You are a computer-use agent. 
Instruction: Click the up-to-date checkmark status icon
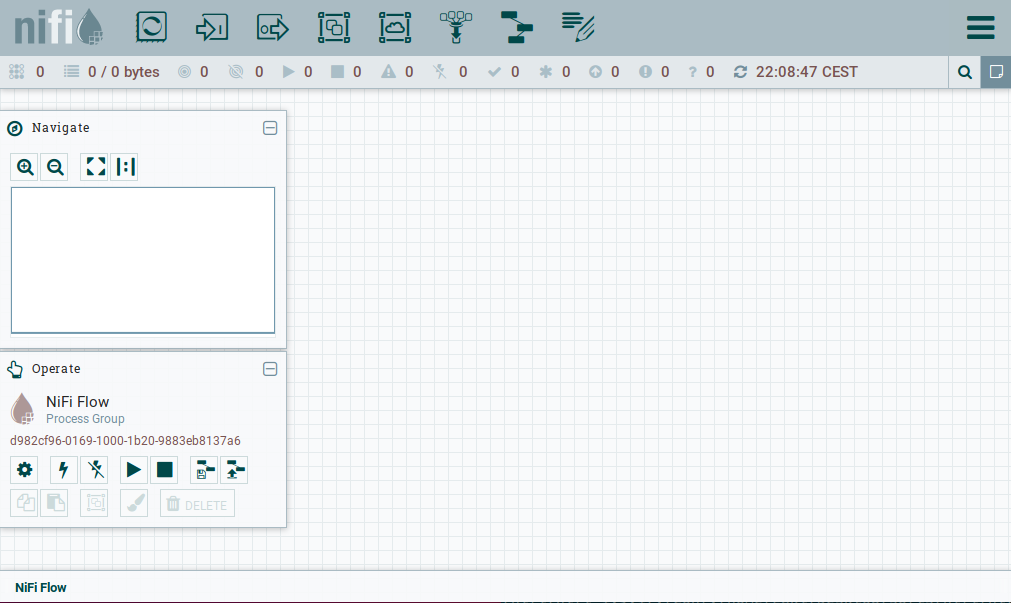point(495,72)
